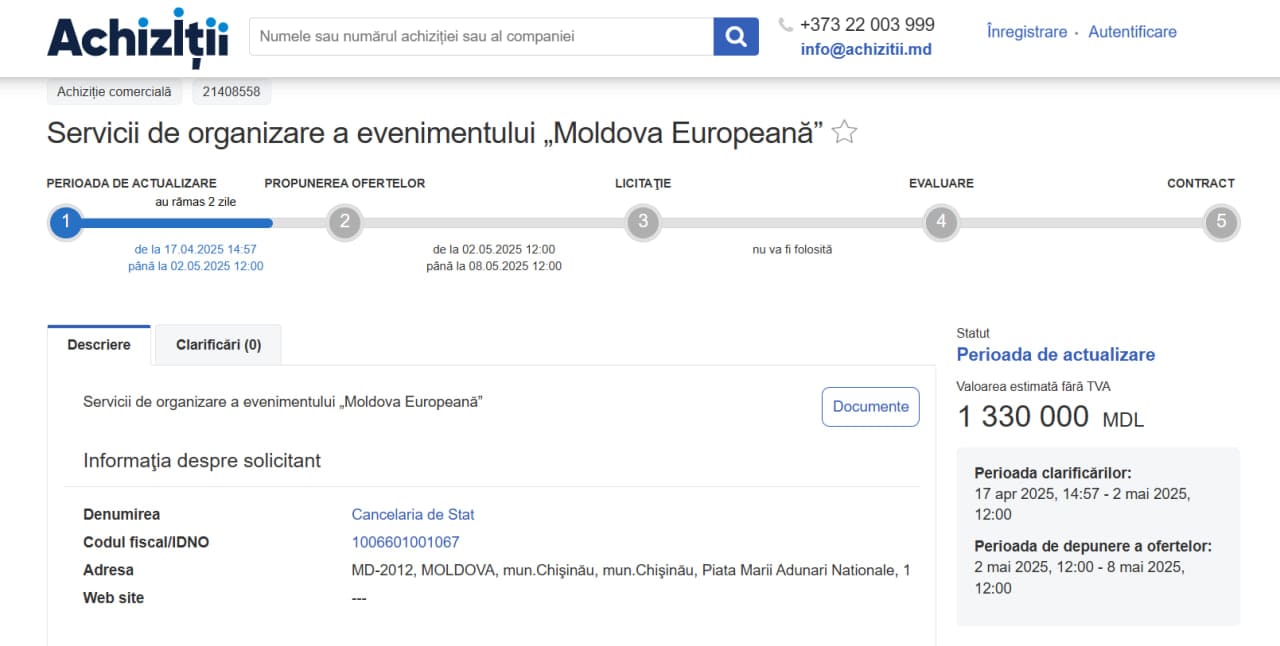Click into the procurement search field
The width and height of the screenshot is (1280, 646).
[480, 37]
